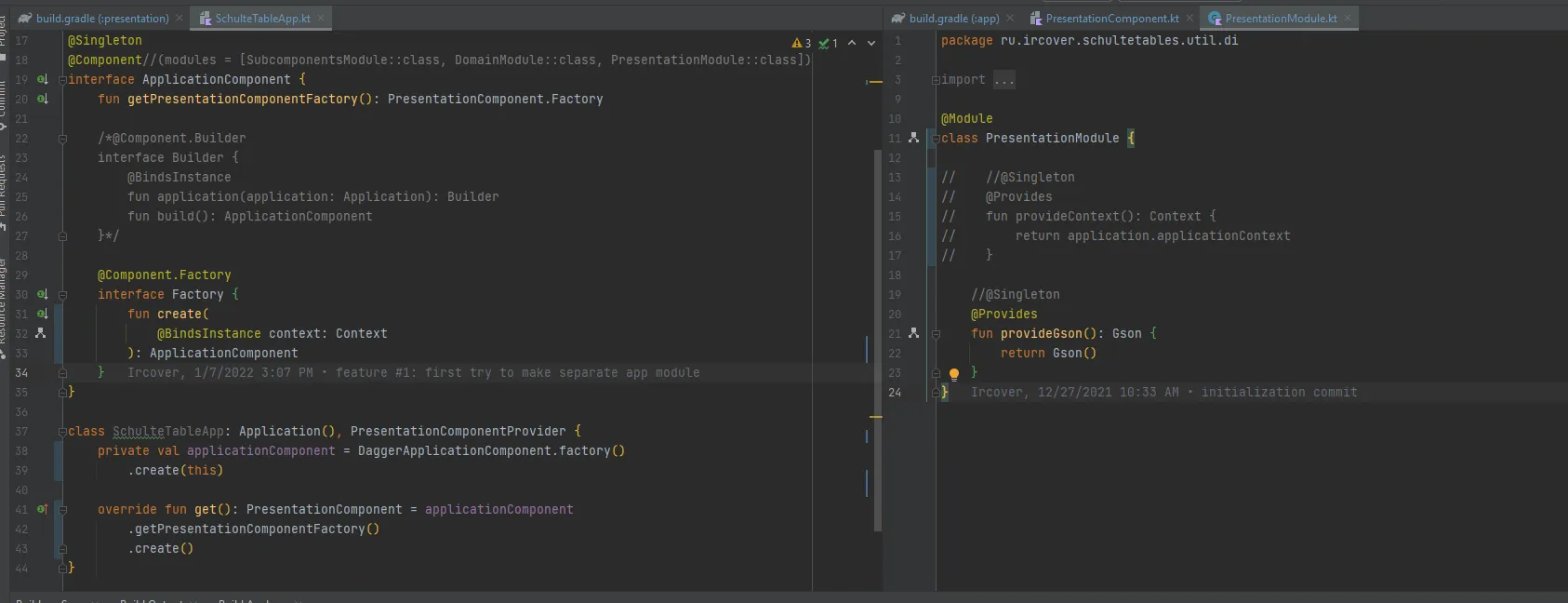Image resolution: width=1568 pixels, height=603 pixels.
Task: Fold the provideGson function body
Action: [936, 333]
